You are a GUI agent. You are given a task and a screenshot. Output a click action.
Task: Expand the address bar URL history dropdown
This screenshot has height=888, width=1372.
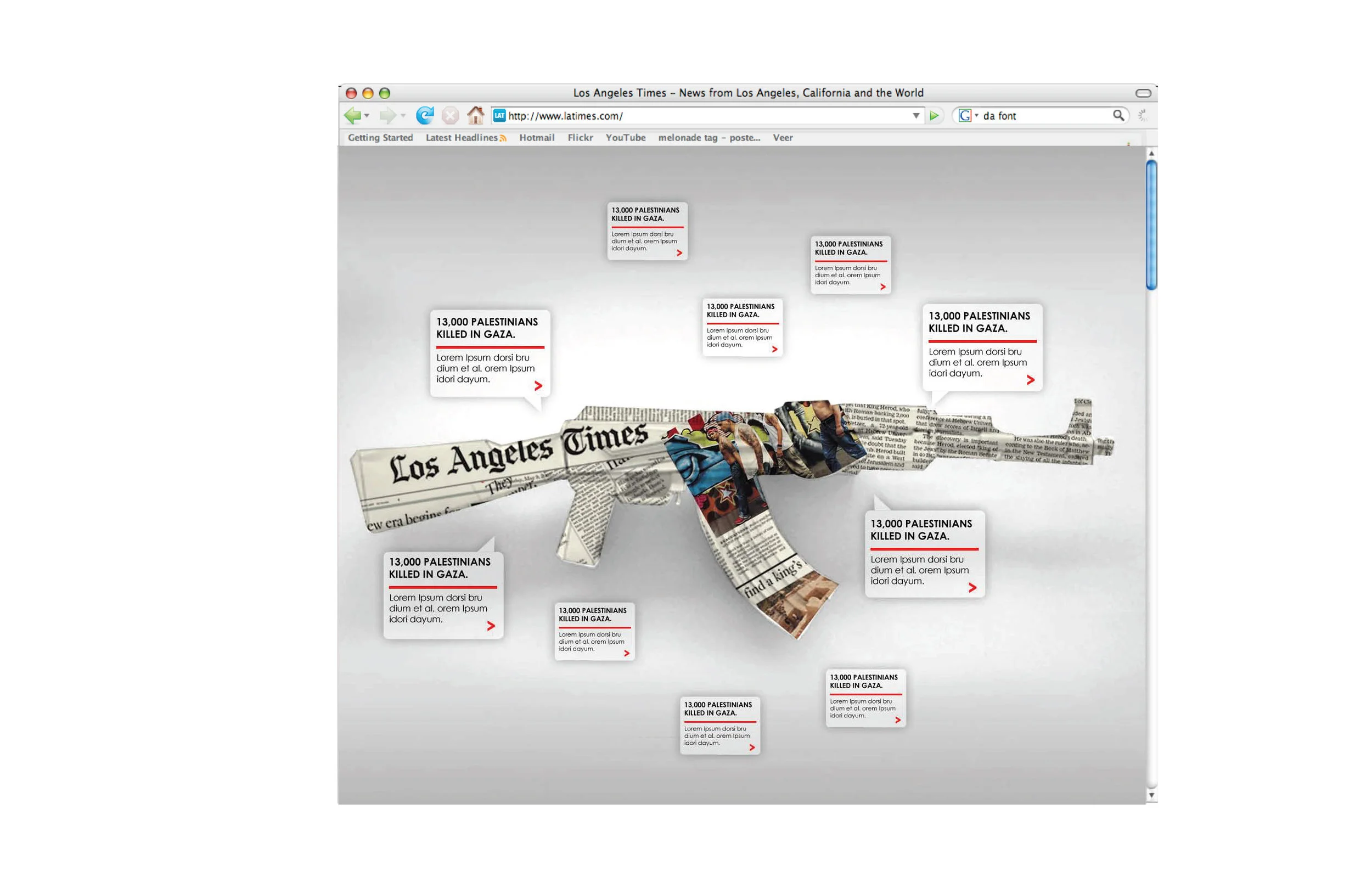(916, 116)
